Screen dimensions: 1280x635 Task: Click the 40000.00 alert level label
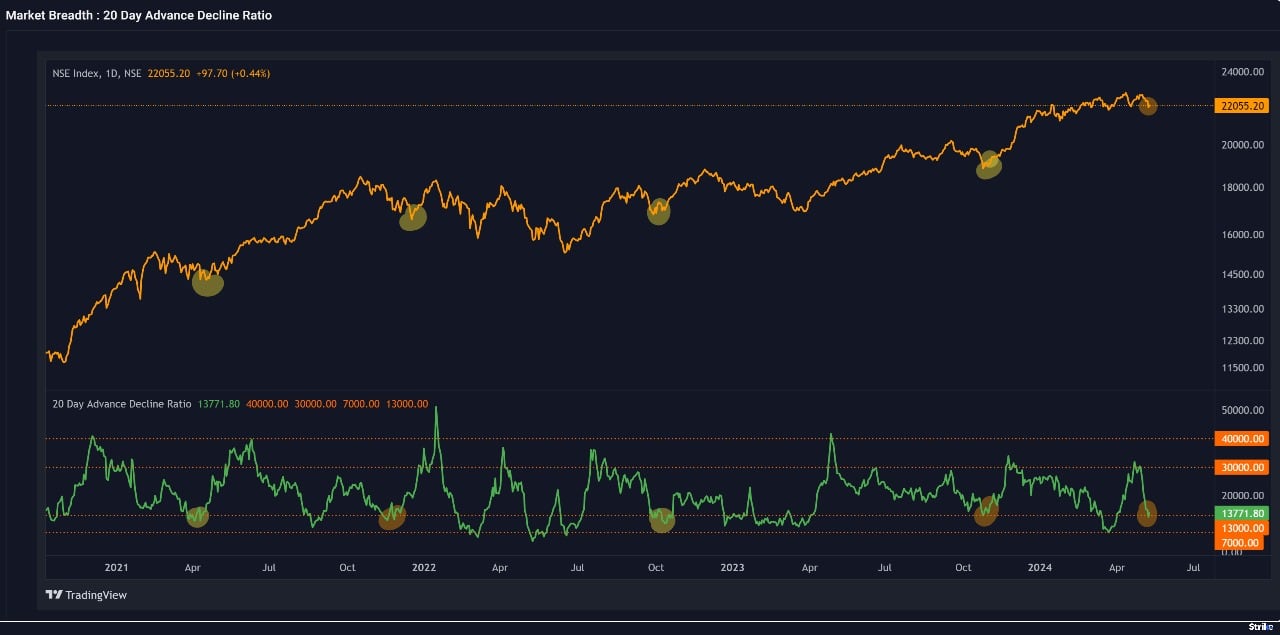click(1240, 439)
